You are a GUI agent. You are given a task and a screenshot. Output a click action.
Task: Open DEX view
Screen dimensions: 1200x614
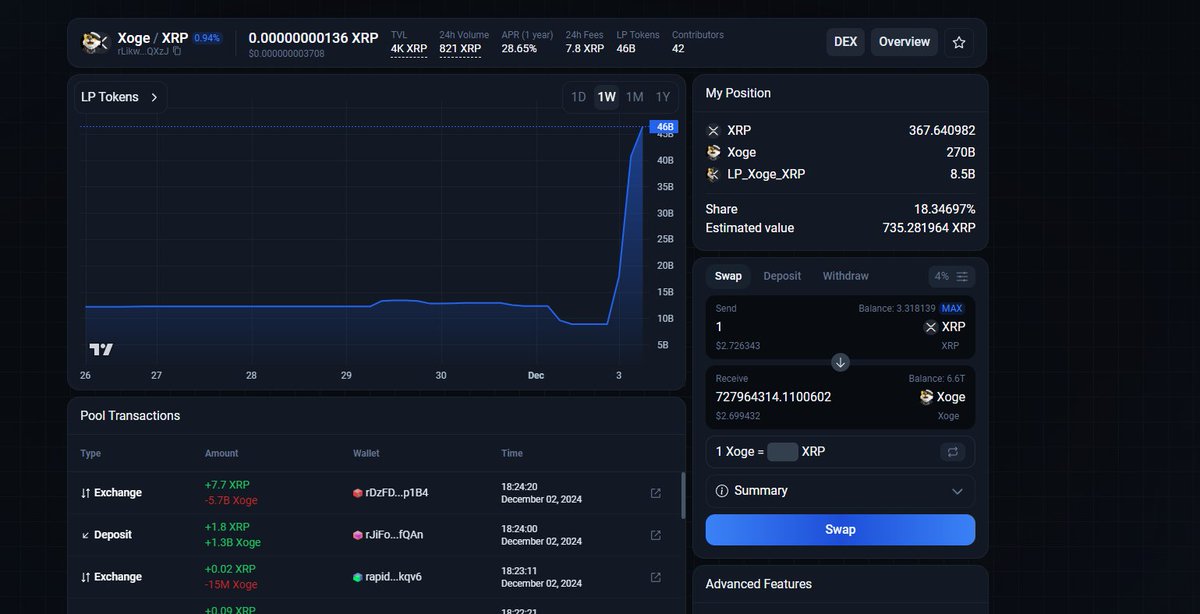click(x=846, y=42)
